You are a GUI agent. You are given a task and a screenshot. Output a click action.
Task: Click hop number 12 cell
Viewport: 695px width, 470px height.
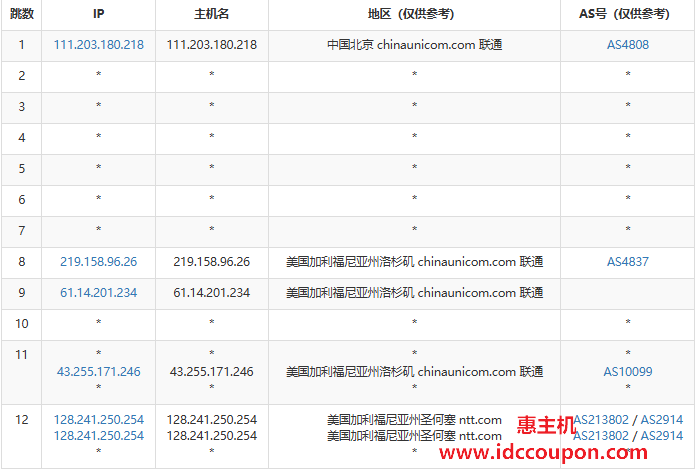[21, 436]
